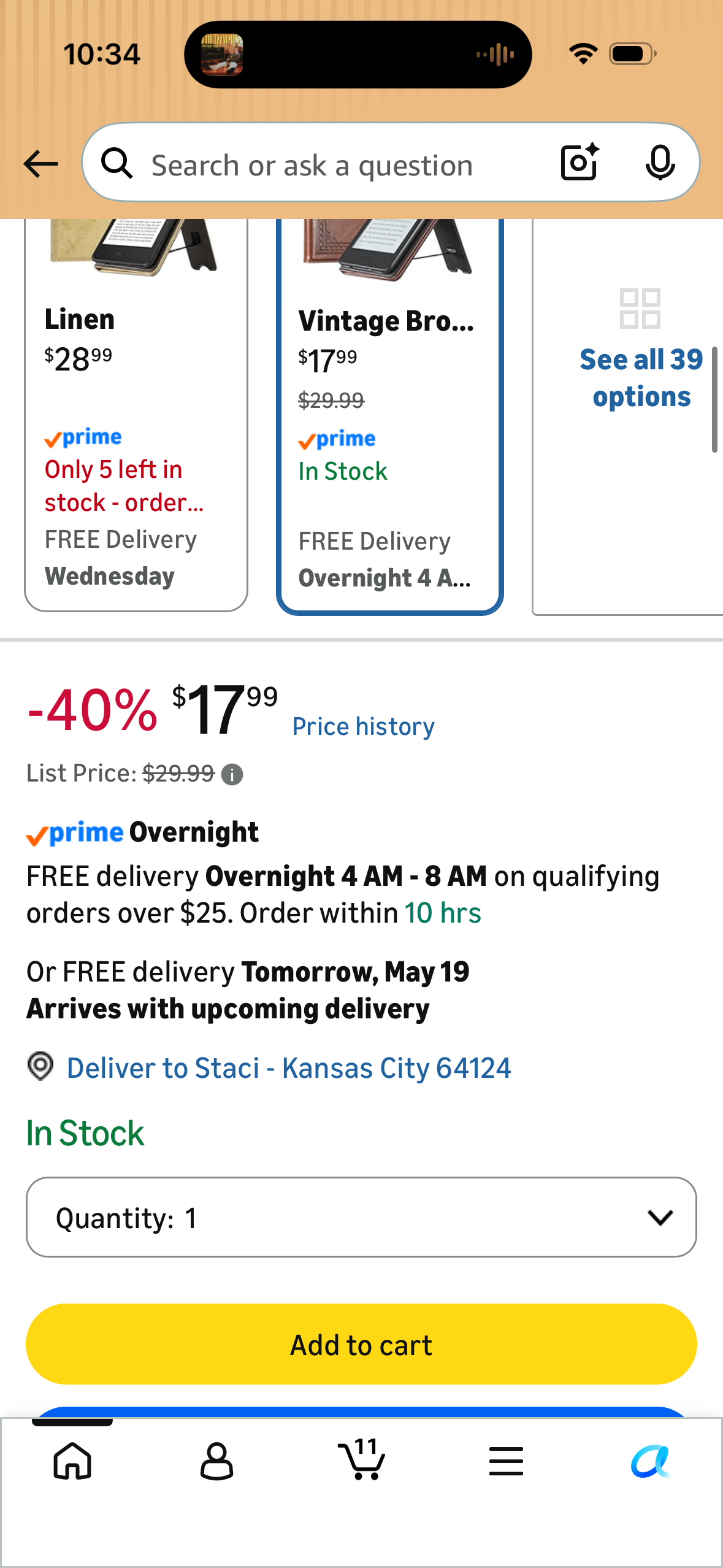Expand the Quantity dropdown

[361, 1217]
